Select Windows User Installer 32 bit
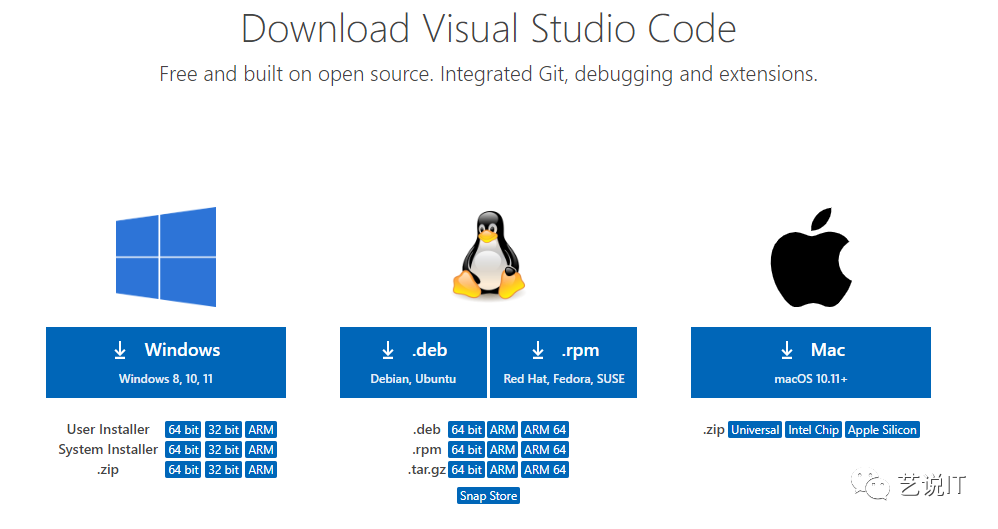Viewport: 998px width, 529px height. tap(223, 430)
